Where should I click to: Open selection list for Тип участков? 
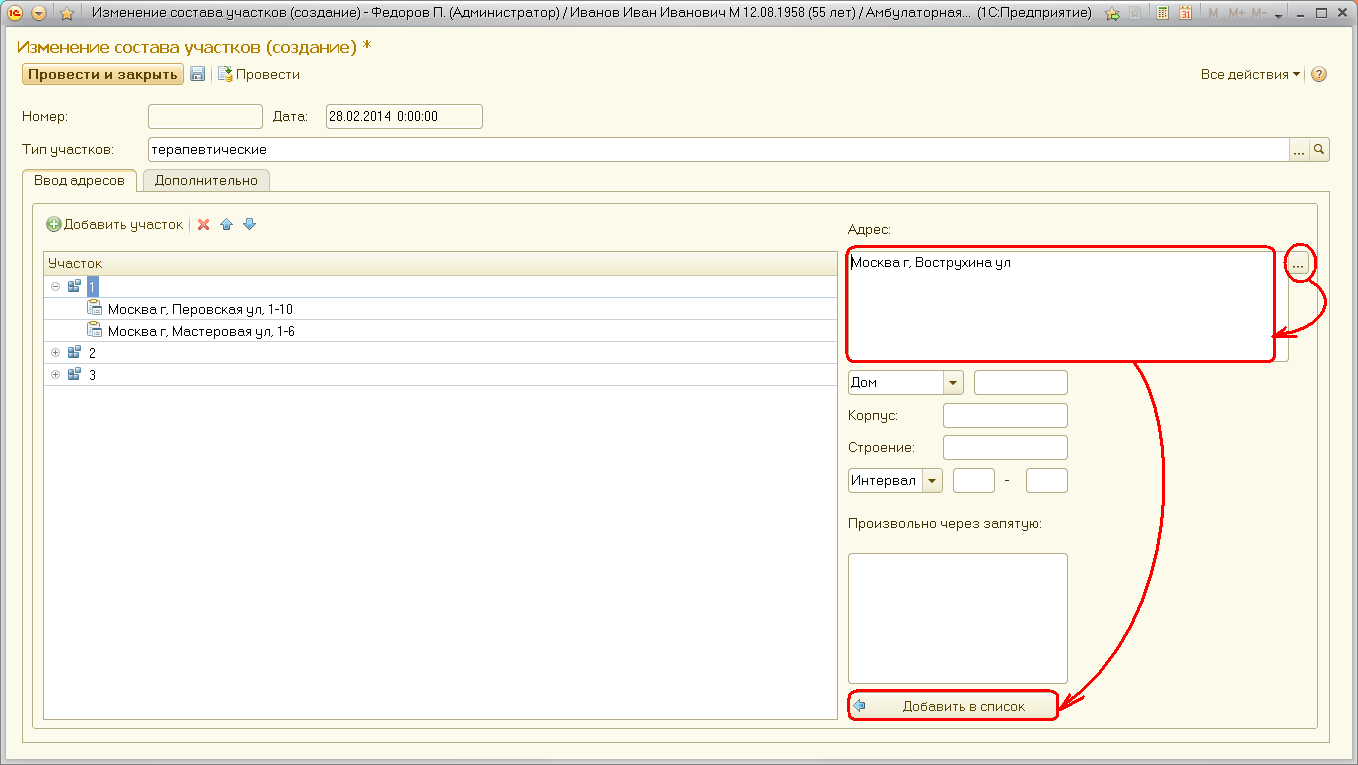[1299, 150]
